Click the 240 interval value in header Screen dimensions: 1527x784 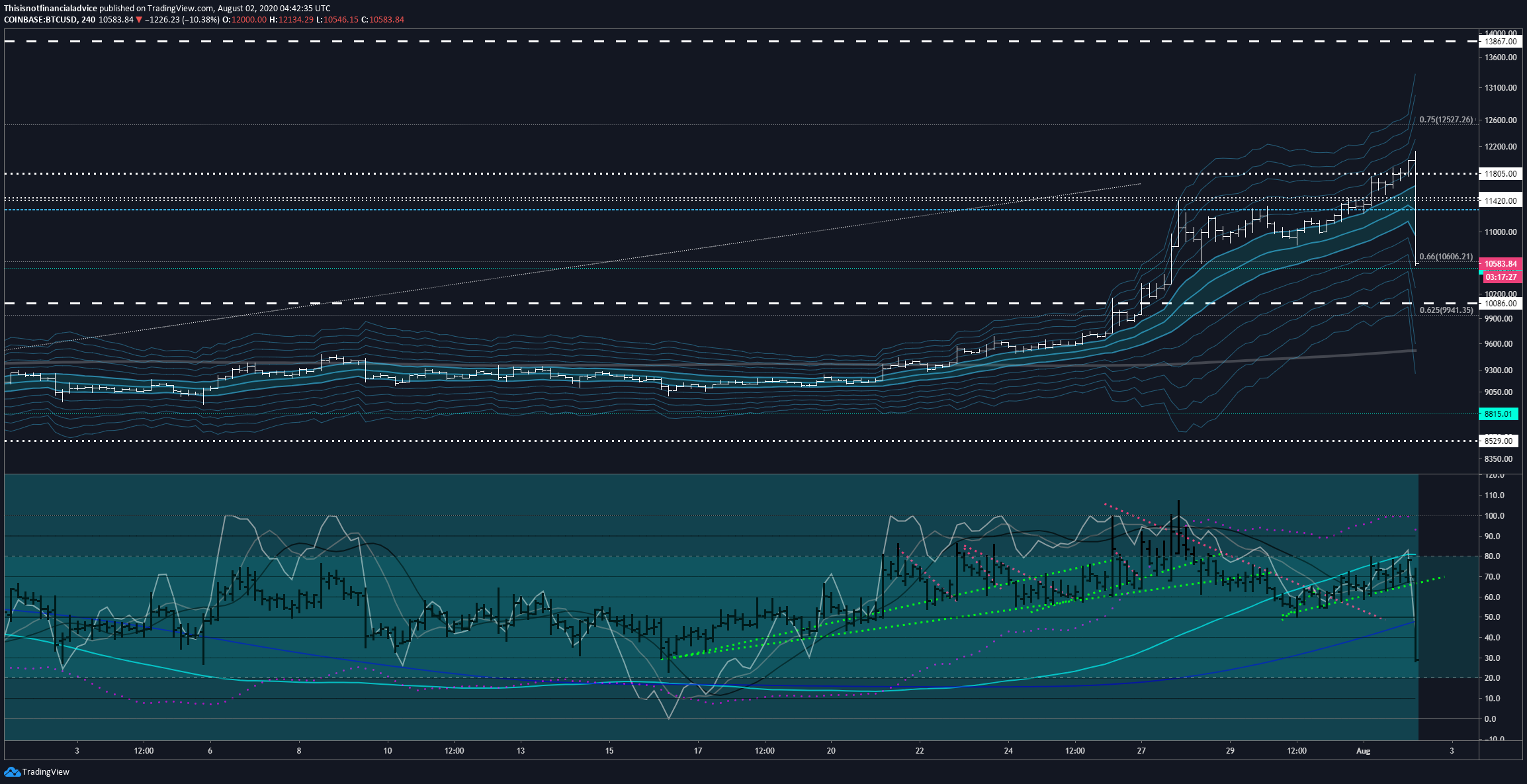[88, 20]
